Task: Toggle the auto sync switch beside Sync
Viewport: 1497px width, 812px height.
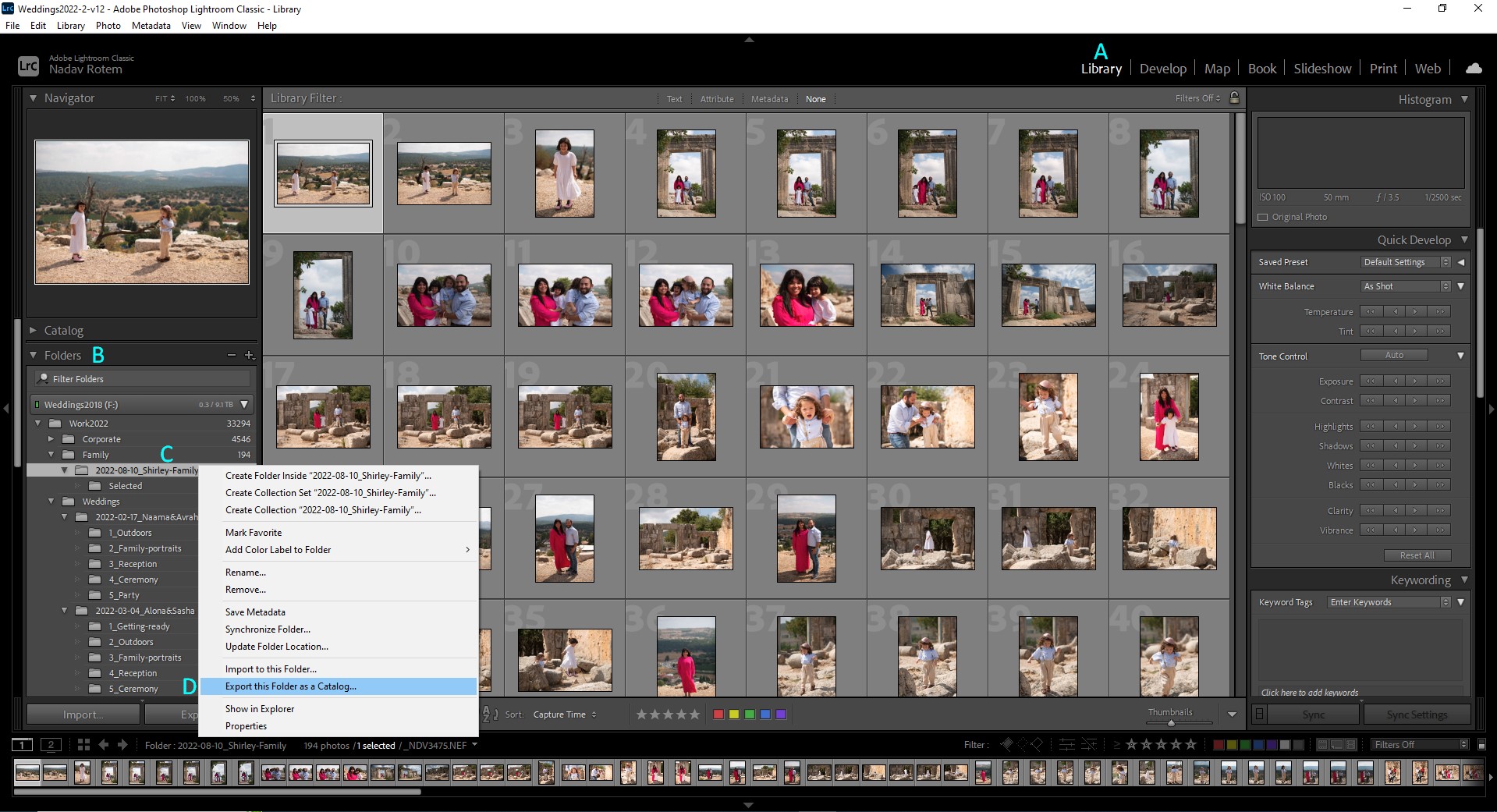Action: (x=1259, y=714)
